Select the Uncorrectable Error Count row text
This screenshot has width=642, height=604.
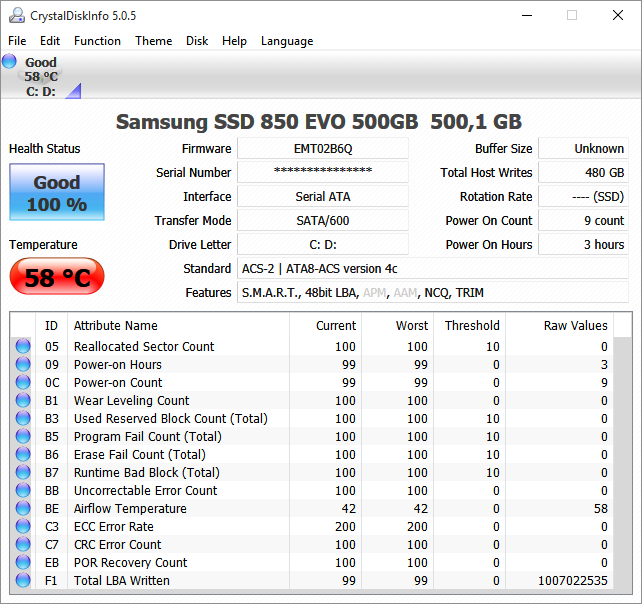click(145, 491)
